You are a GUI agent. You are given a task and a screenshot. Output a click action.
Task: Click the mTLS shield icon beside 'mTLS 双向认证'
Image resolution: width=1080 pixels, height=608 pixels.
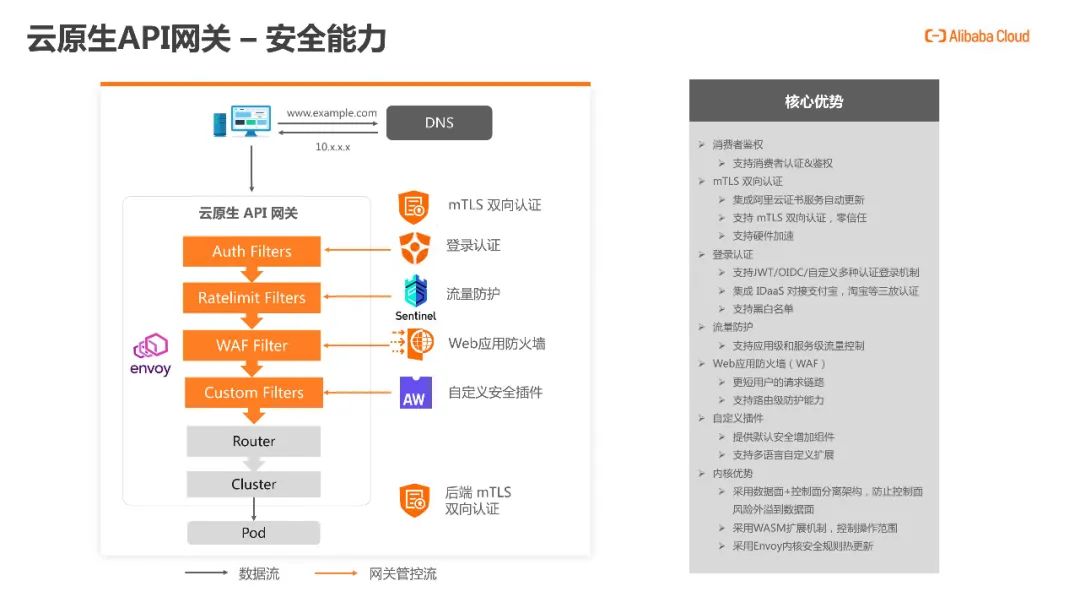414,207
